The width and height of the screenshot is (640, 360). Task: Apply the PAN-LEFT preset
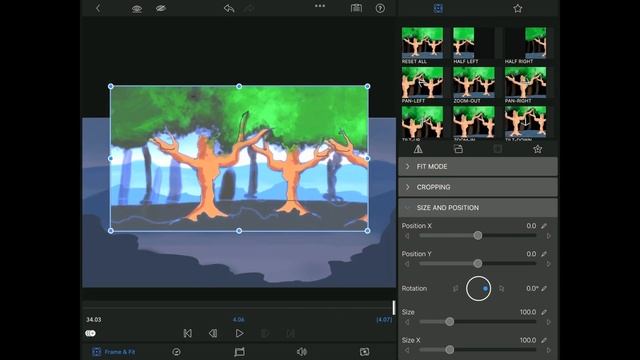click(x=422, y=85)
